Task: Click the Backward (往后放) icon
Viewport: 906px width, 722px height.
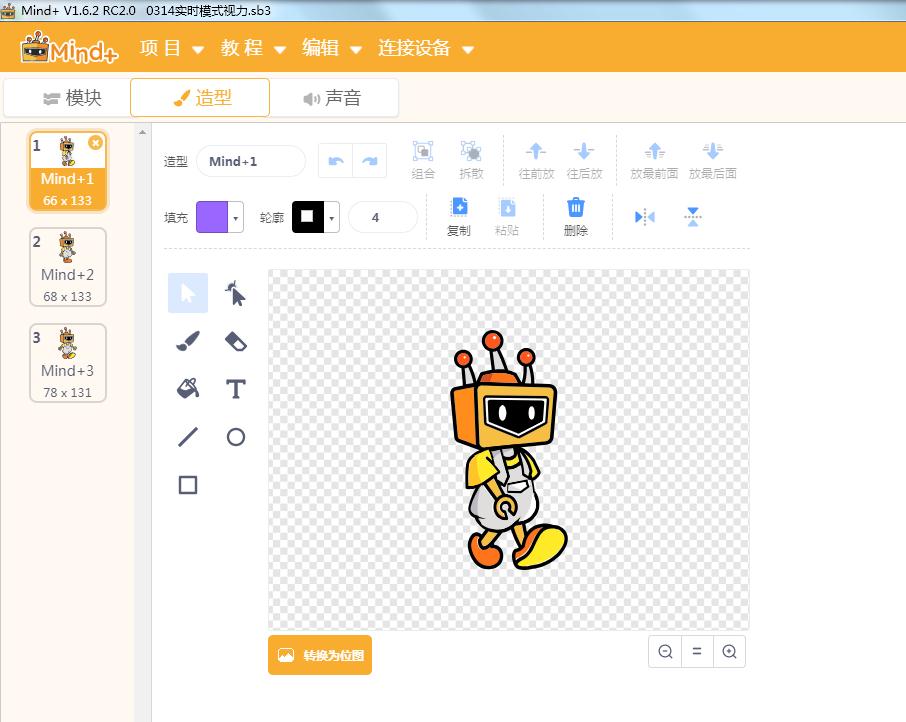Action: tap(584, 151)
